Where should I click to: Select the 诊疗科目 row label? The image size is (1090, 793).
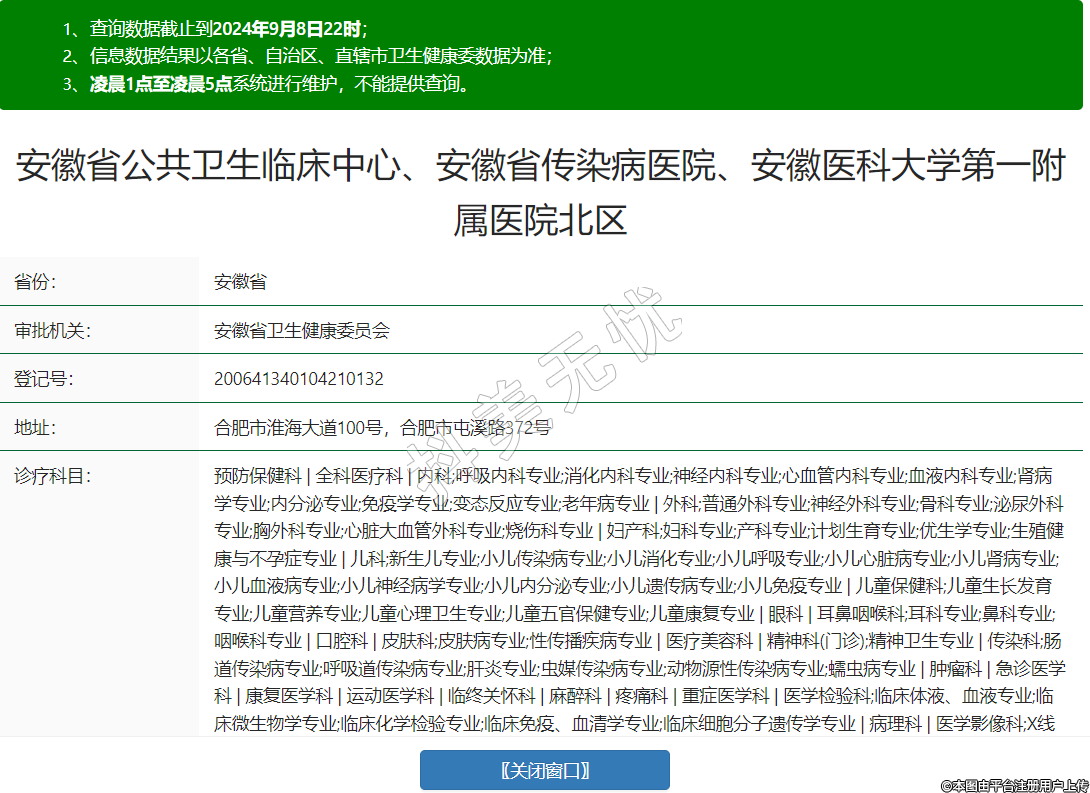[x=52, y=476]
